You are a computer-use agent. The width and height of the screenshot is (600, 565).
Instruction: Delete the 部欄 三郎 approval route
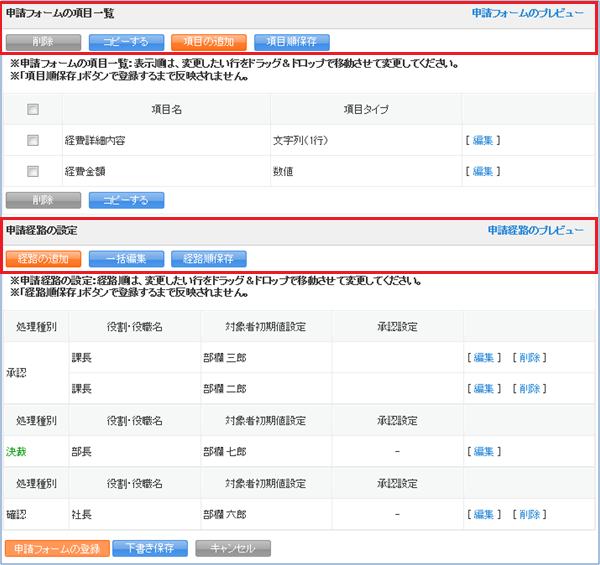(x=530, y=357)
